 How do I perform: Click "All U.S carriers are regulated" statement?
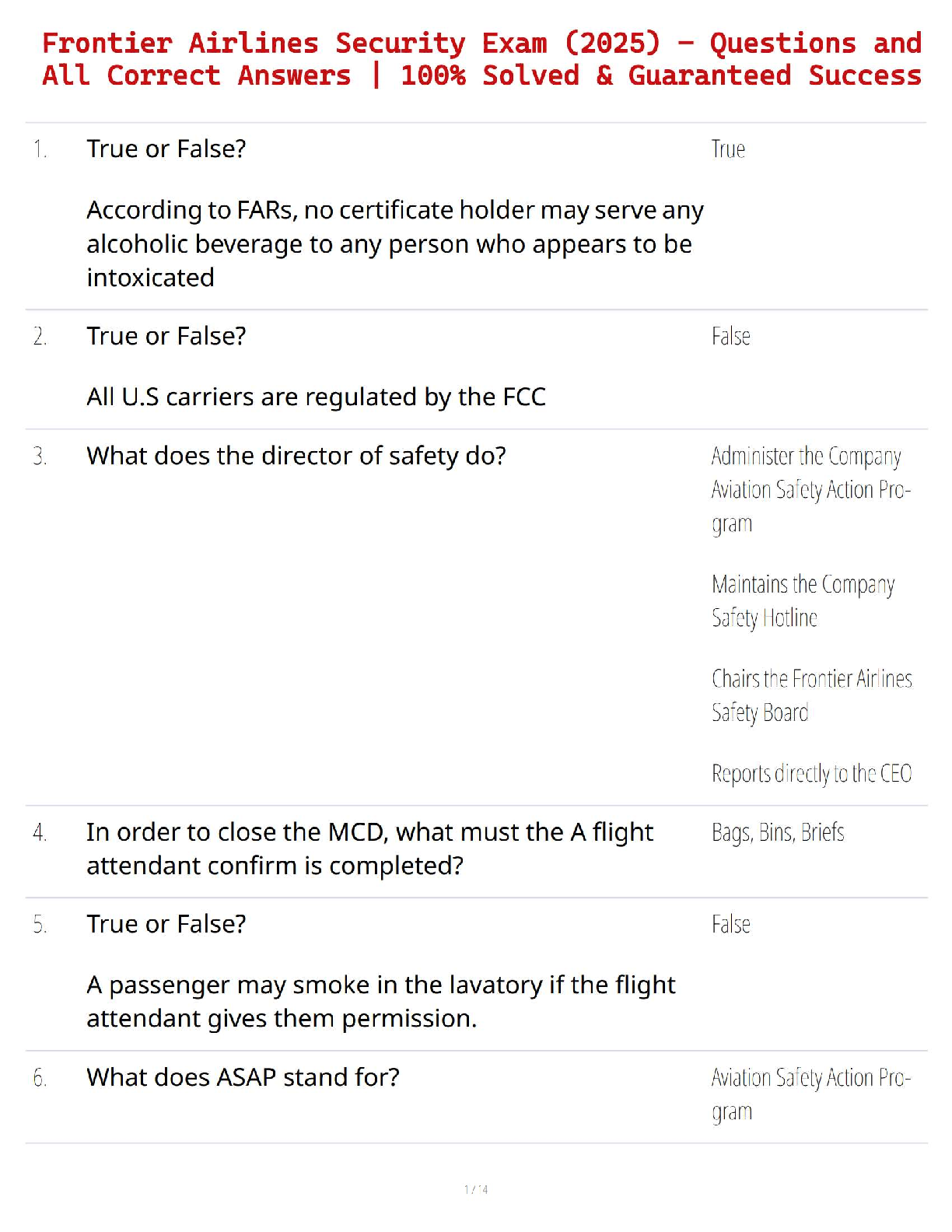click(x=316, y=397)
